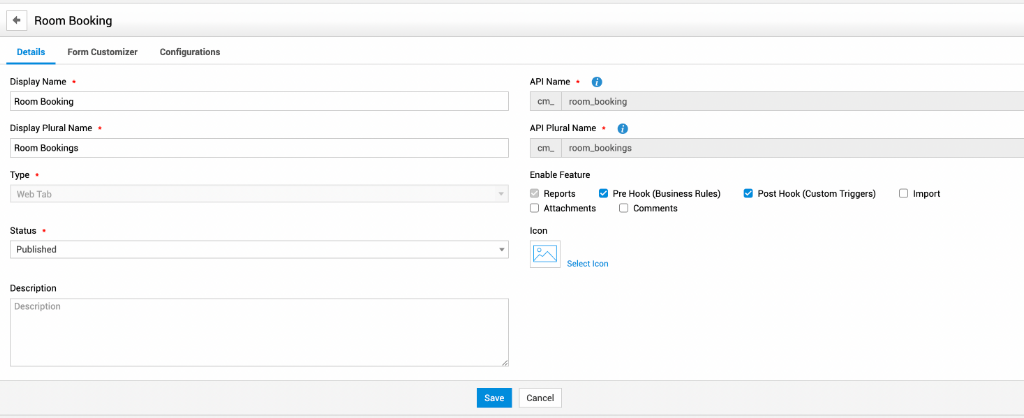Uncheck Pre Hook (Business Rules) checkbox
Image resolution: width=1024 pixels, height=418 pixels.
tap(603, 194)
